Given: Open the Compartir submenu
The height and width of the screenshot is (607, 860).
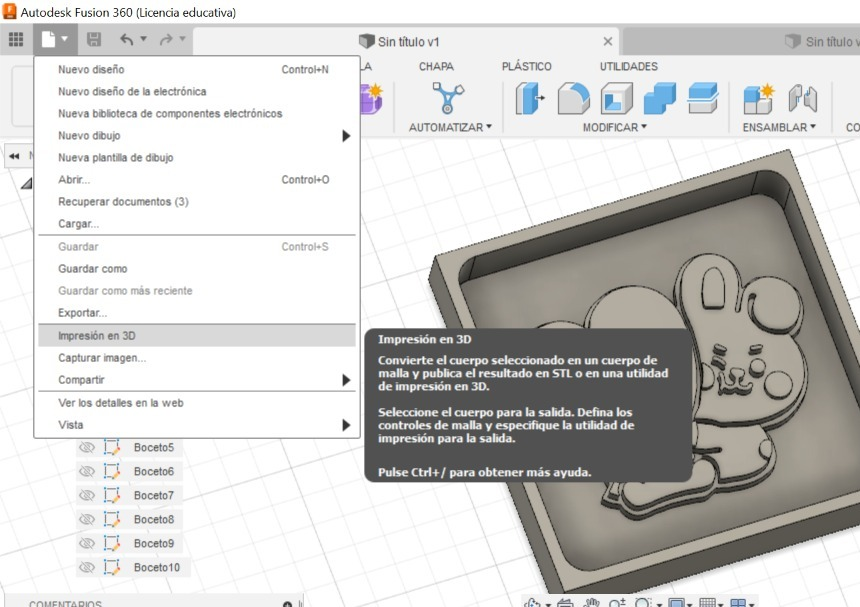Looking at the screenshot, I should pos(197,379).
